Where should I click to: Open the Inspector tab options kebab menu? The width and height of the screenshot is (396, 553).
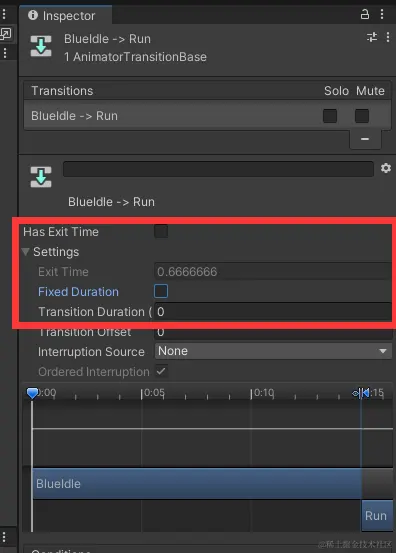[382, 14]
